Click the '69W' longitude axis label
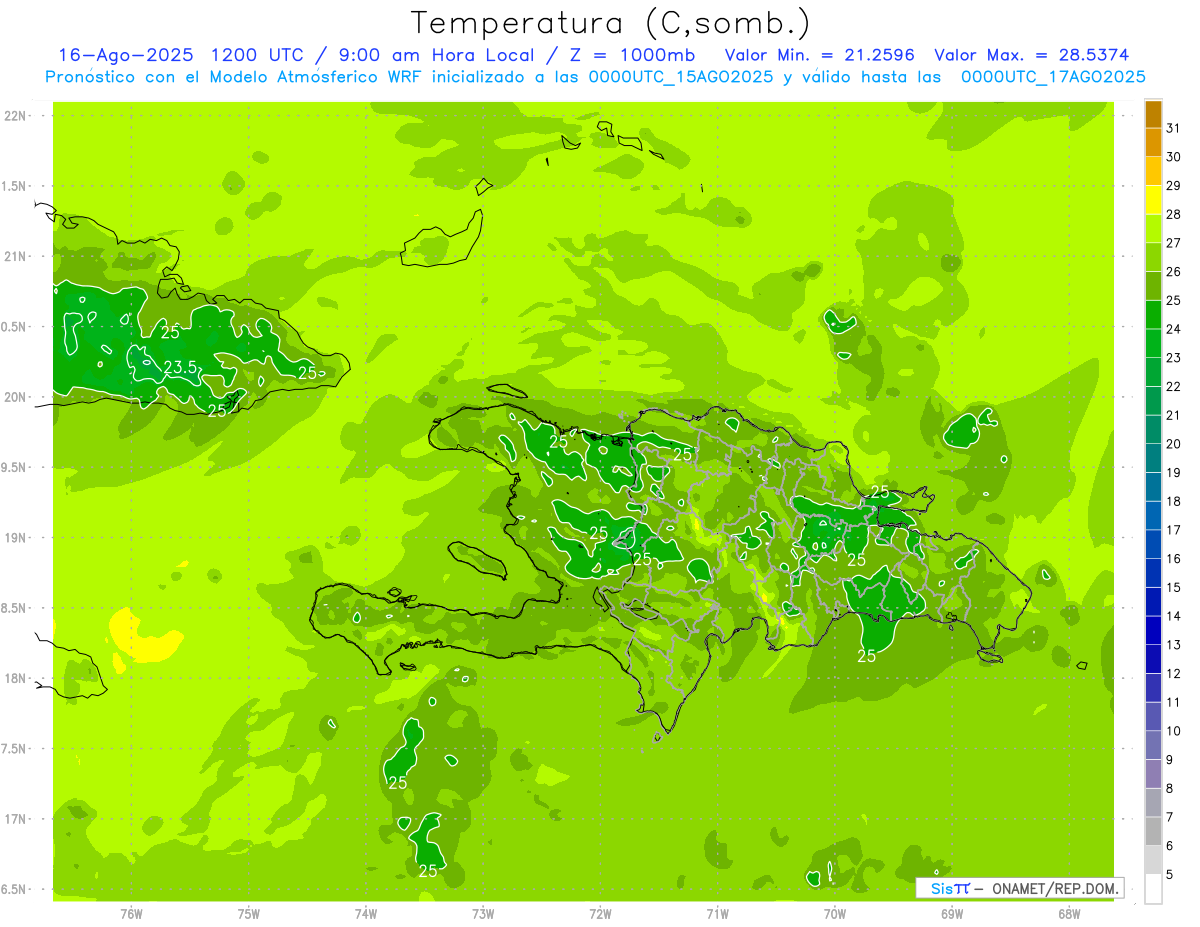 [952, 914]
